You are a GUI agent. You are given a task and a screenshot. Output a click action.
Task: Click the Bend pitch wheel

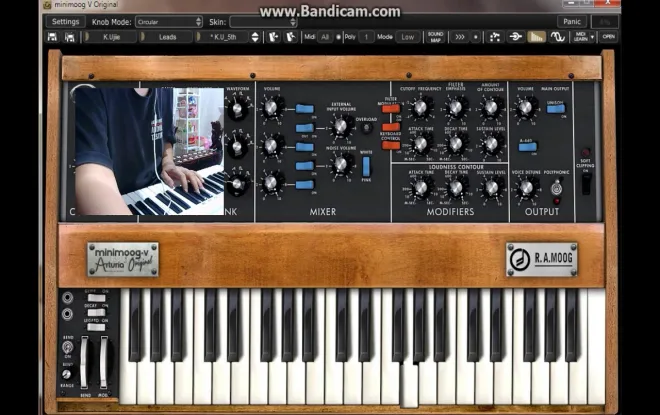point(85,362)
